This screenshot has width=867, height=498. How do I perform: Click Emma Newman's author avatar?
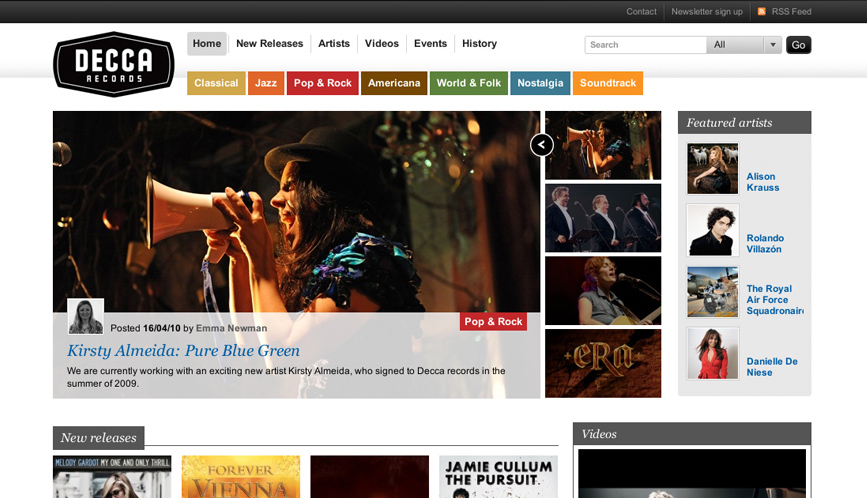[86, 317]
